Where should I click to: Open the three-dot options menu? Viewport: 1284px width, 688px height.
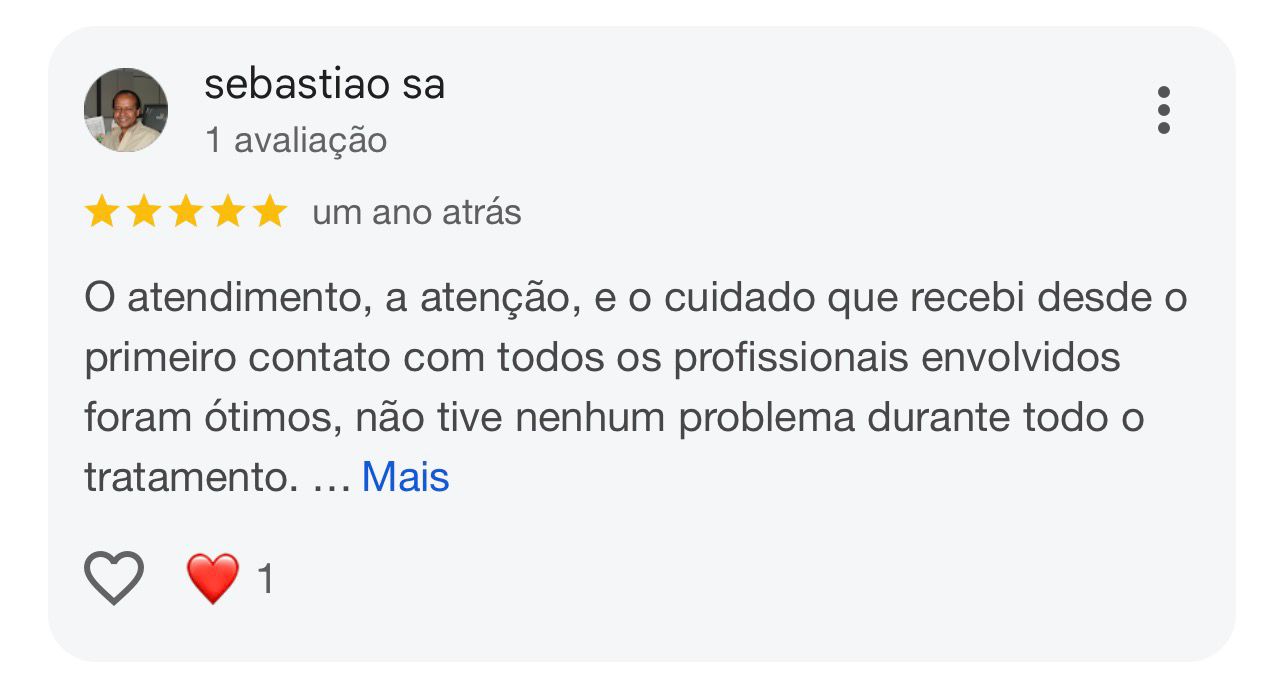(x=1163, y=110)
